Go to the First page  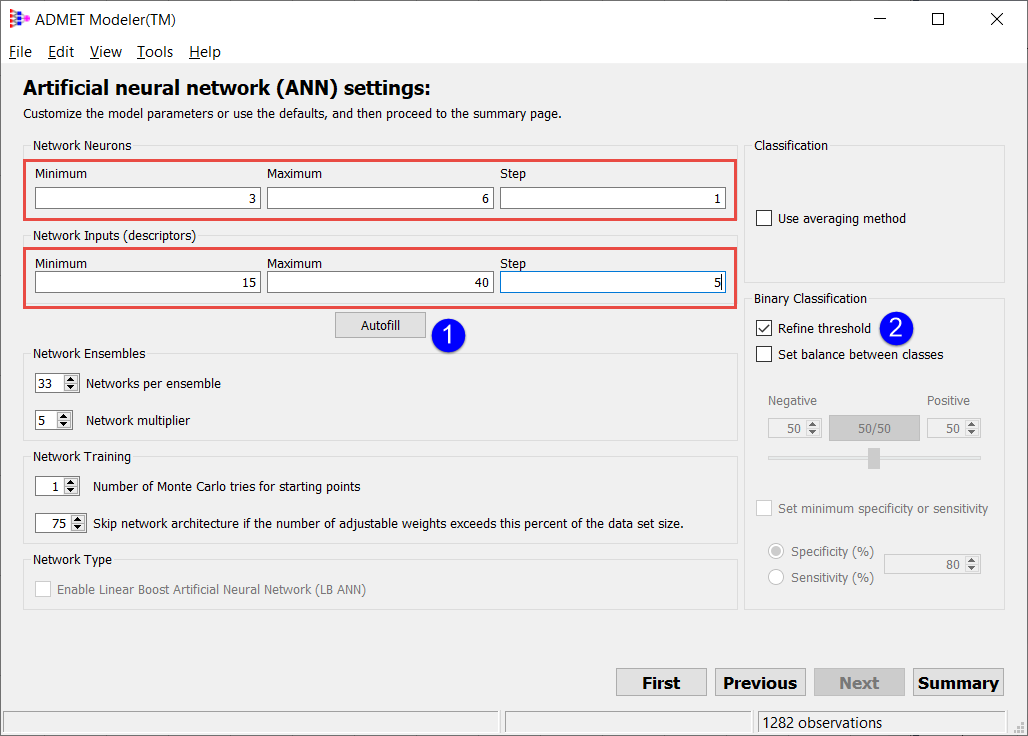point(661,683)
